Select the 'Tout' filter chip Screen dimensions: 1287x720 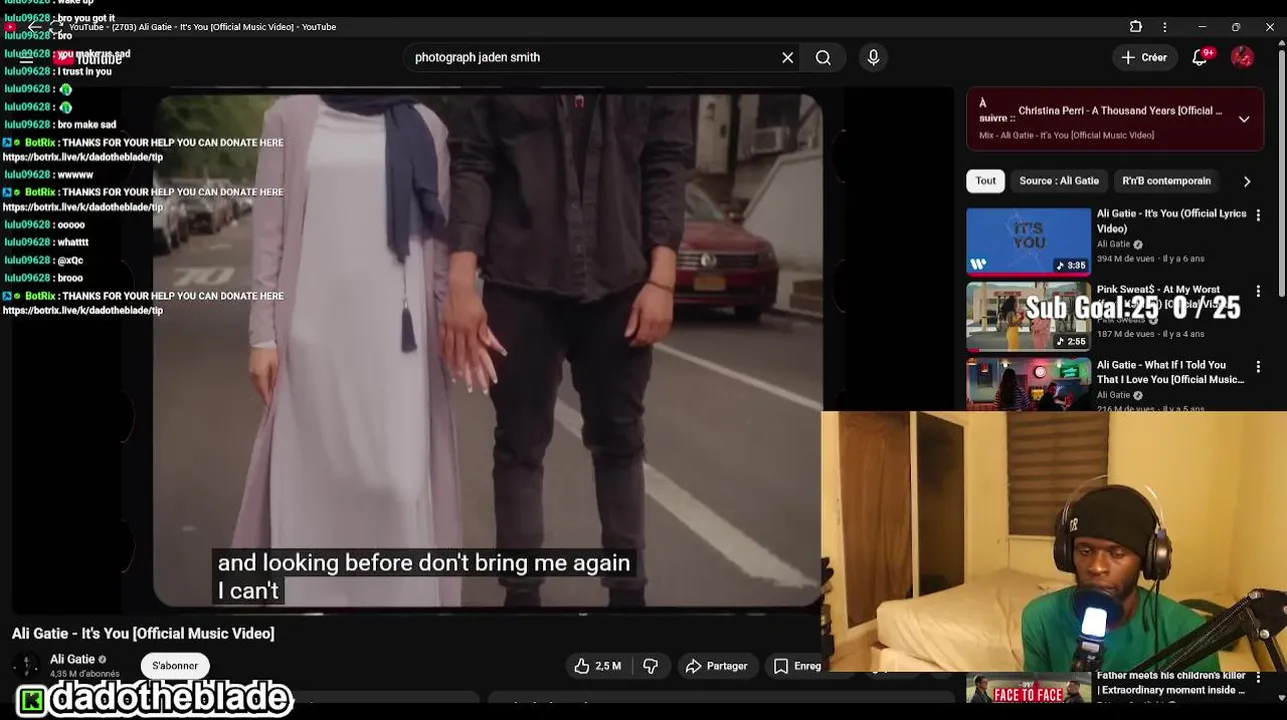tap(985, 181)
